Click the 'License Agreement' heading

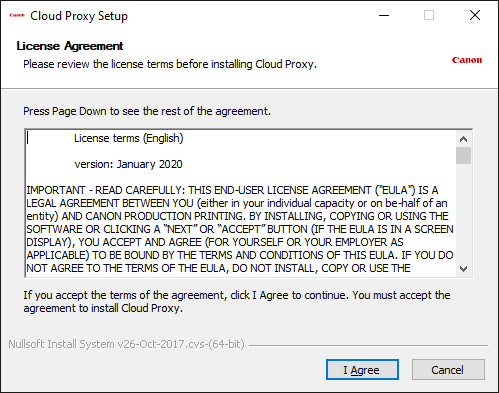pyautogui.click(x=70, y=46)
